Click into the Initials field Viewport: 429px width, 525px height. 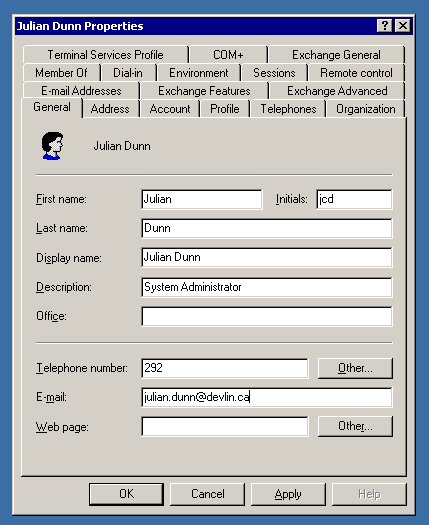tap(354, 199)
